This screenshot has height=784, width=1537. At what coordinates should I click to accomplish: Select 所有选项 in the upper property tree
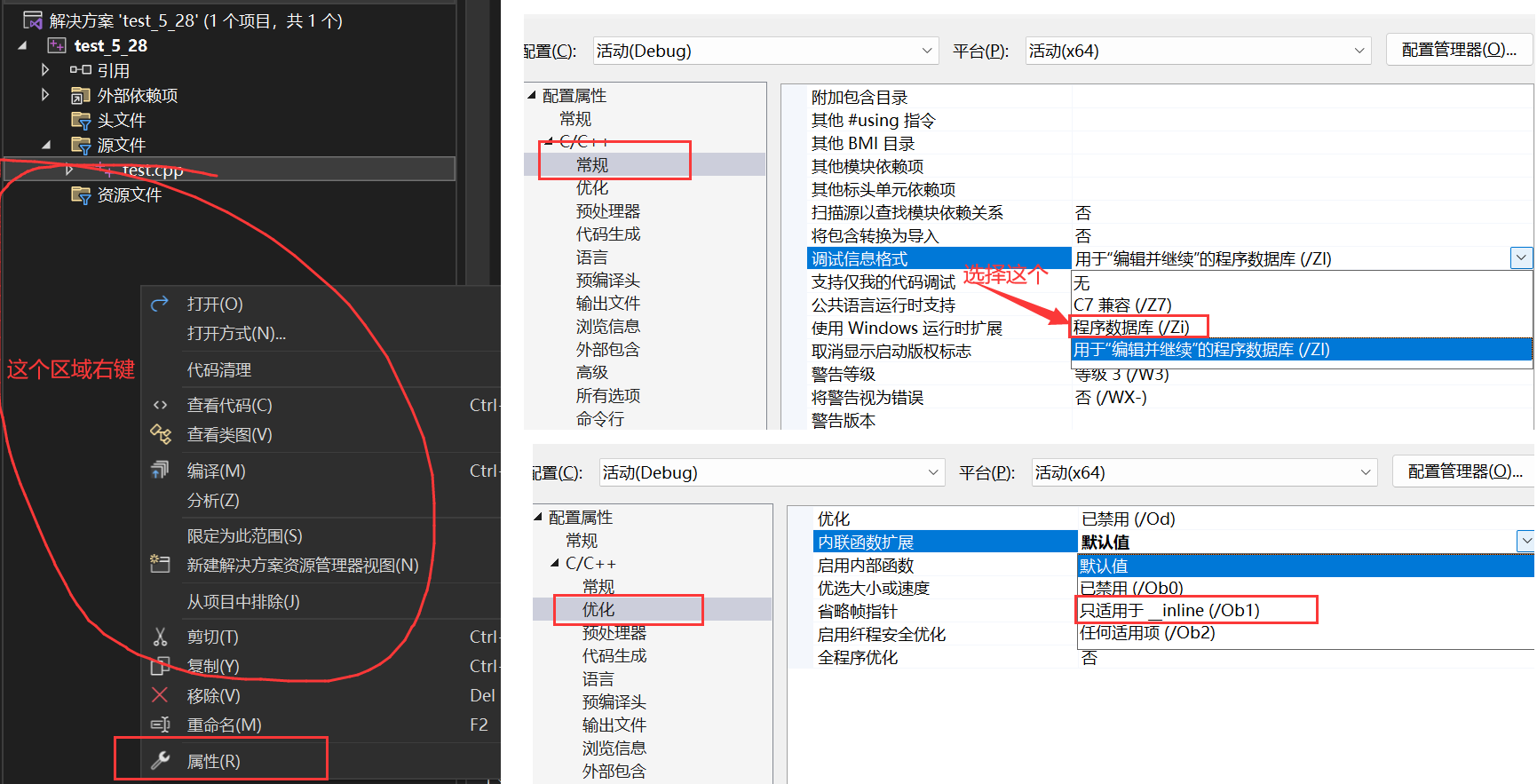(x=608, y=395)
